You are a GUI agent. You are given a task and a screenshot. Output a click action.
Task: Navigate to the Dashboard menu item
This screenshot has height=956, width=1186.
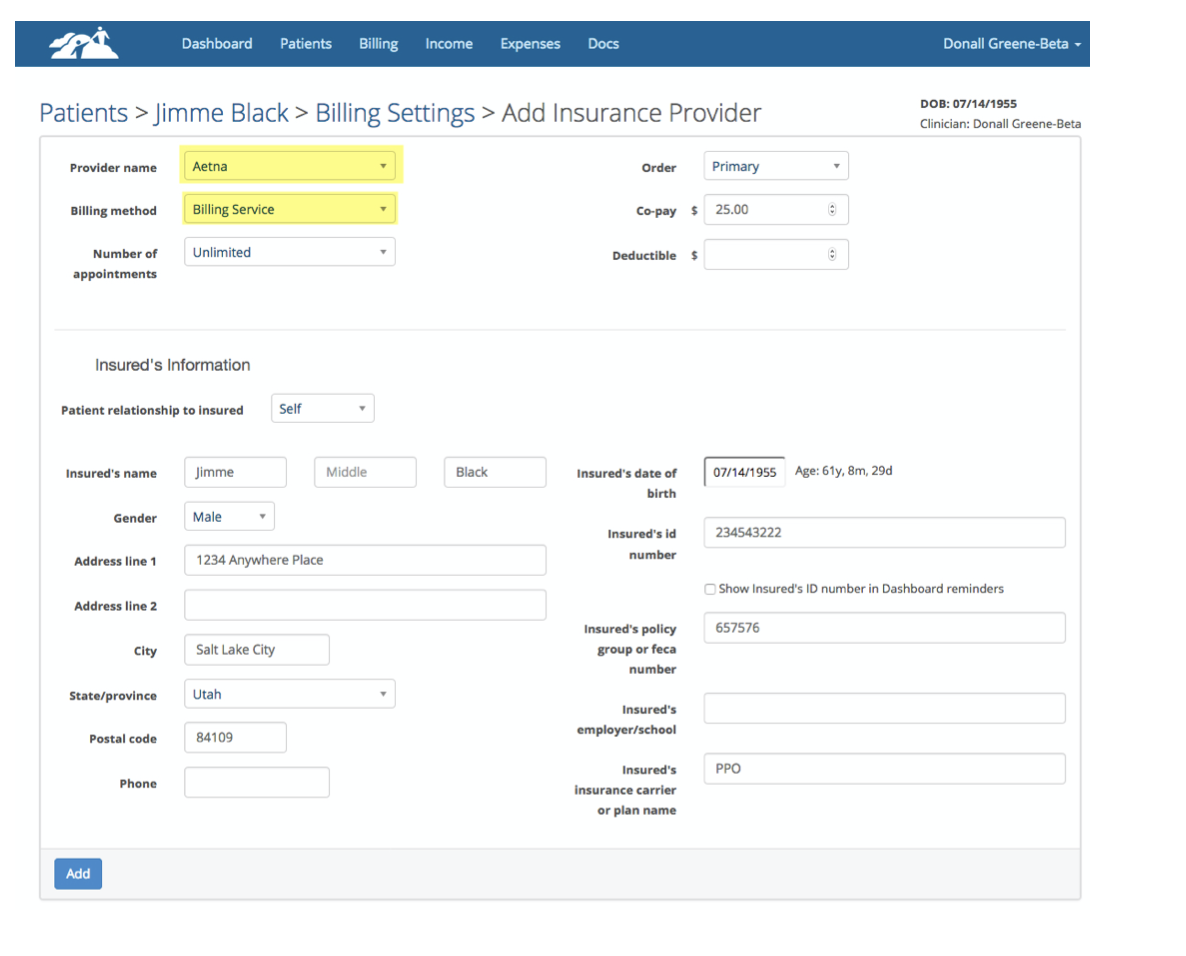217,43
